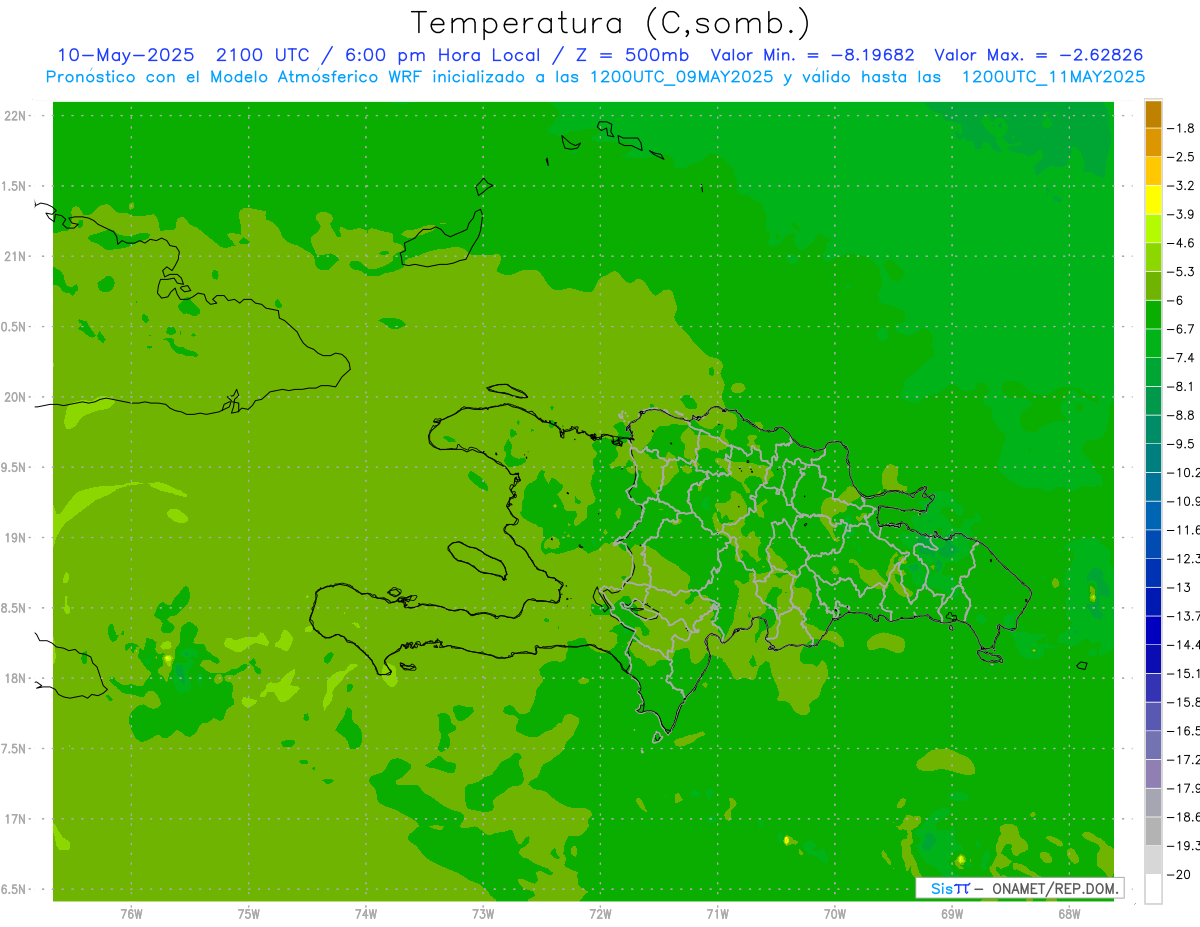The image size is (1200, 927).
Task: Click the title 'Temperatura (C,somb.)'
Action: pos(611,23)
